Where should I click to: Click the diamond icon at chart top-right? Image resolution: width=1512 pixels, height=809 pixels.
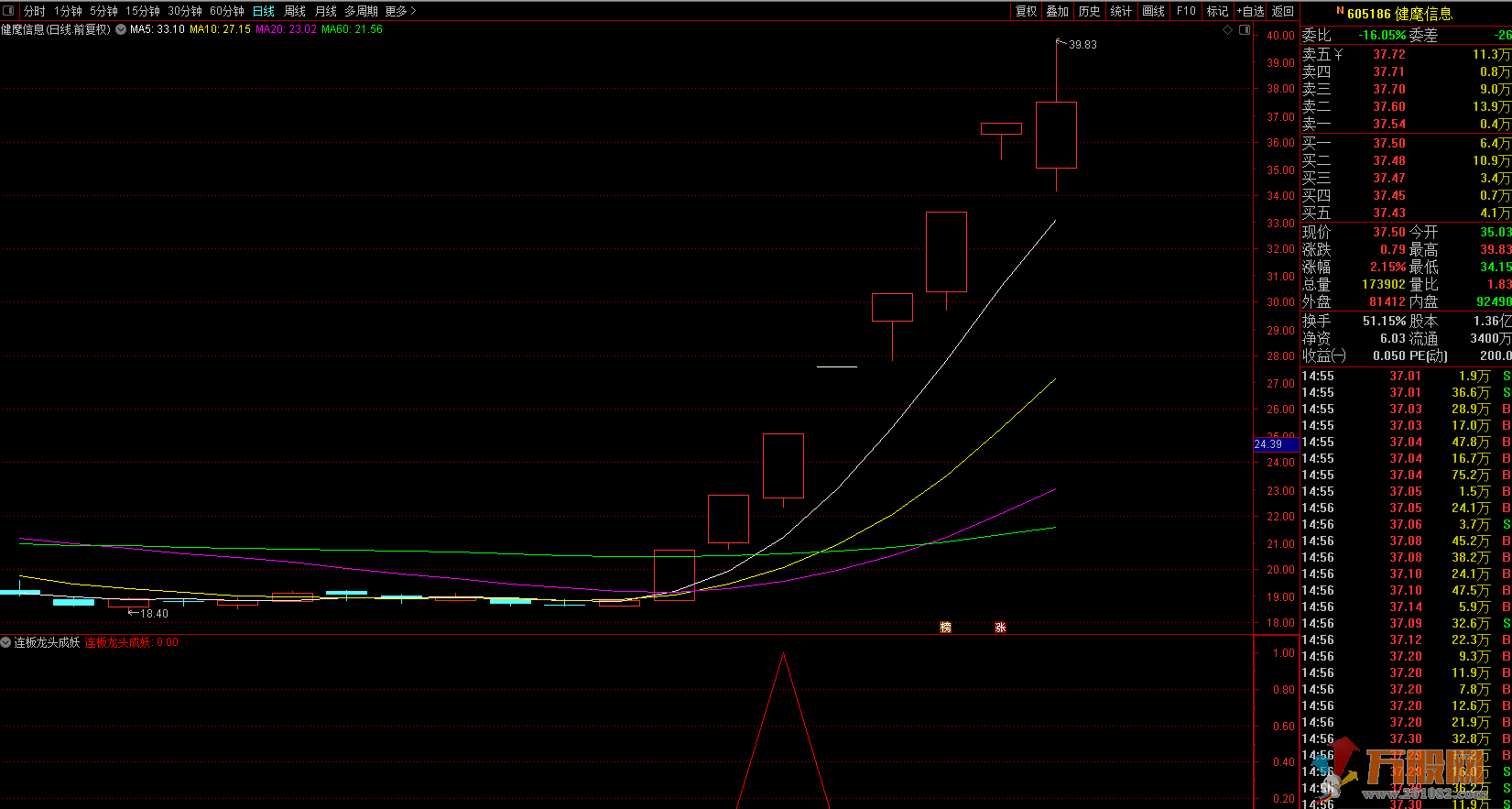tap(1228, 30)
